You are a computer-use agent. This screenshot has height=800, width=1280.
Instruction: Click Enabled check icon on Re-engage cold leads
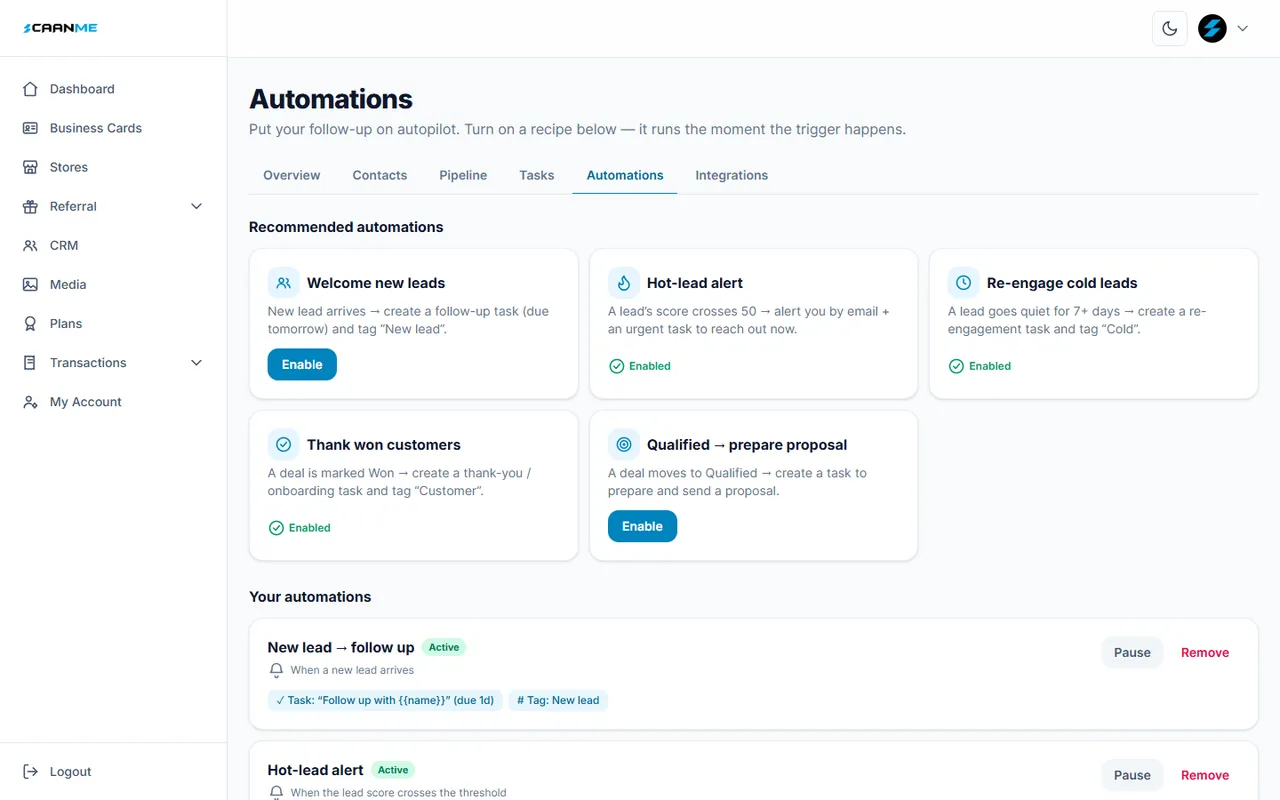956,366
